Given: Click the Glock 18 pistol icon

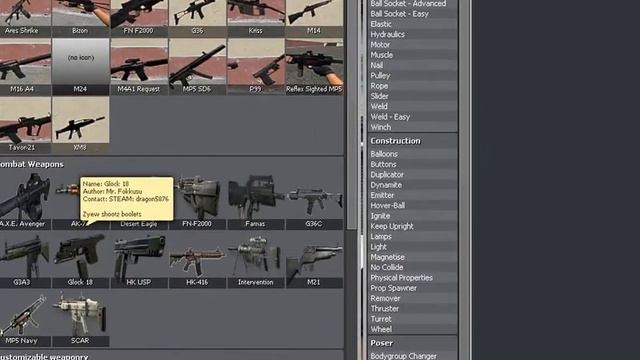Looking at the screenshot, I should click(x=80, y=260).
